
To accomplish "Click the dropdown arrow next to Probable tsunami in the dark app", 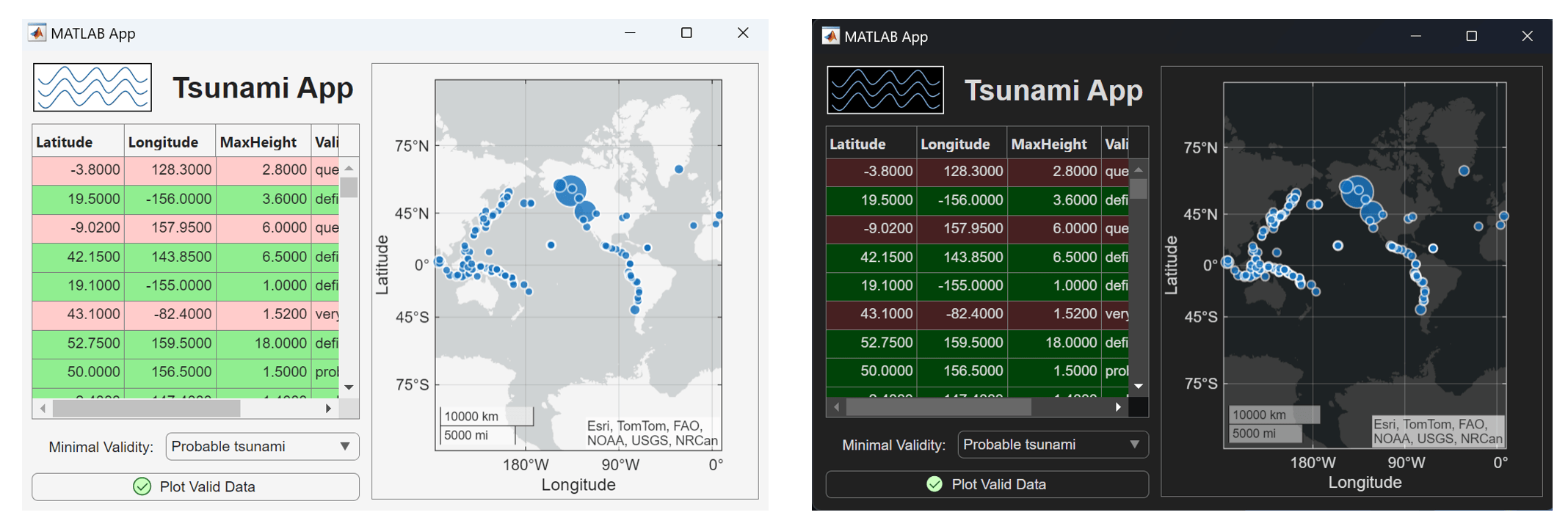I will pyautogui.click(x=1134, y=445).
